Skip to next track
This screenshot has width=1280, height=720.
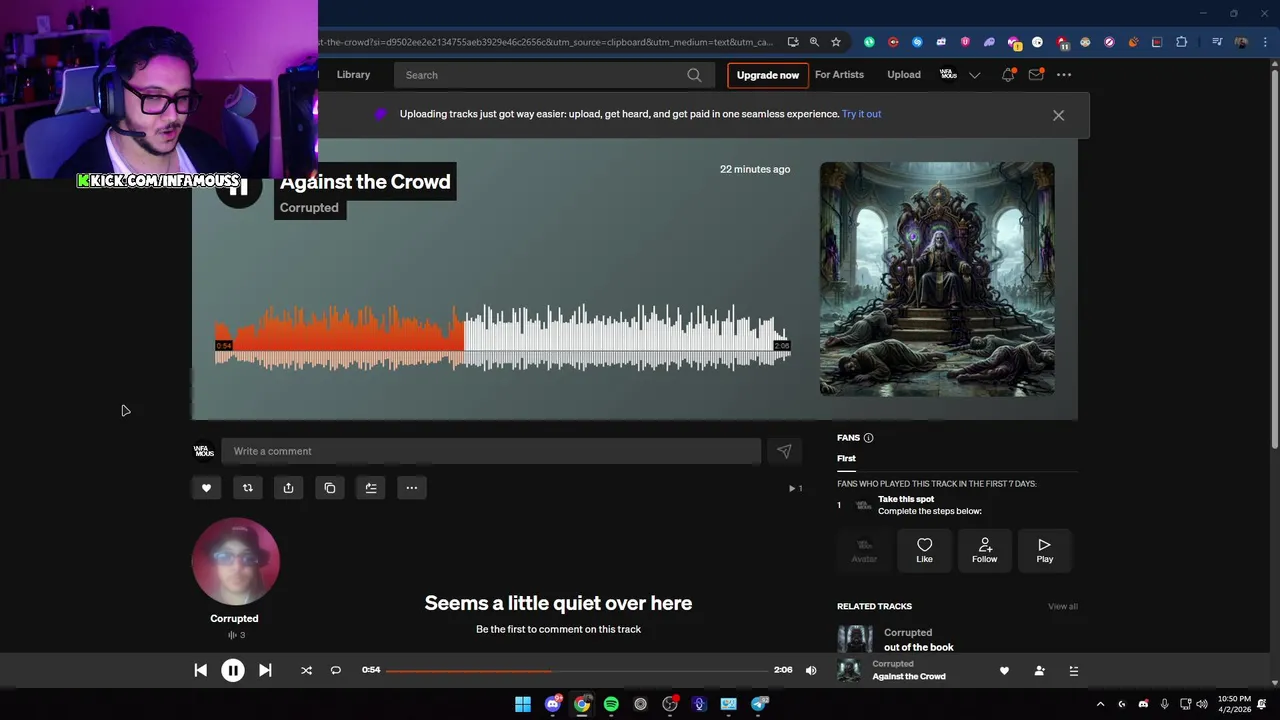(x=265, y=670)
